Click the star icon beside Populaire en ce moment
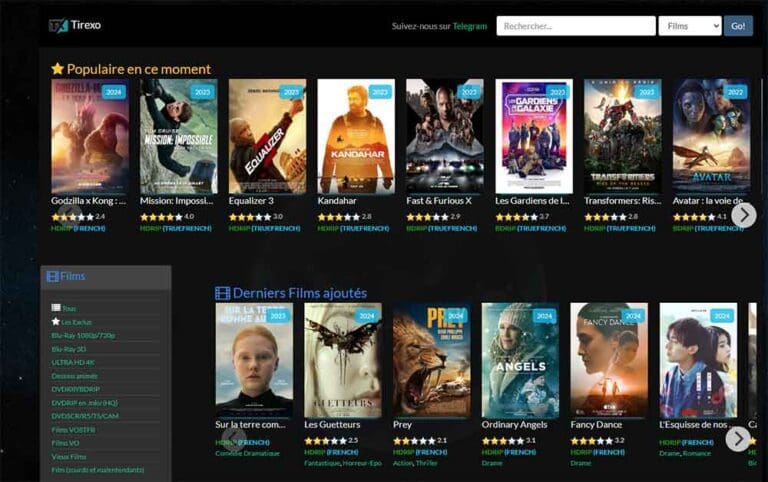Viewport: 768px width, 482px height. coord(57,69)
